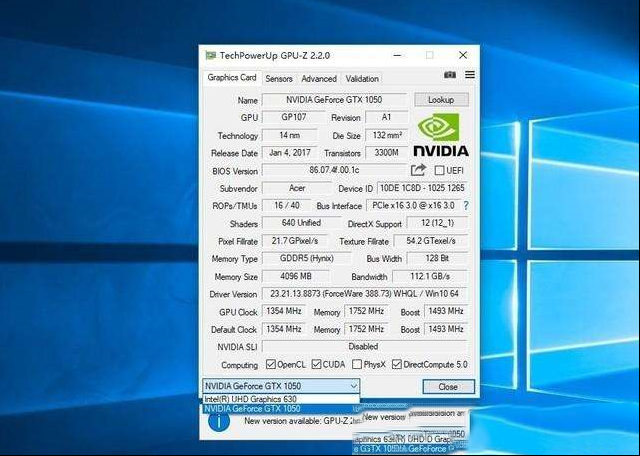Click the Lookup button

coord(441,100)
